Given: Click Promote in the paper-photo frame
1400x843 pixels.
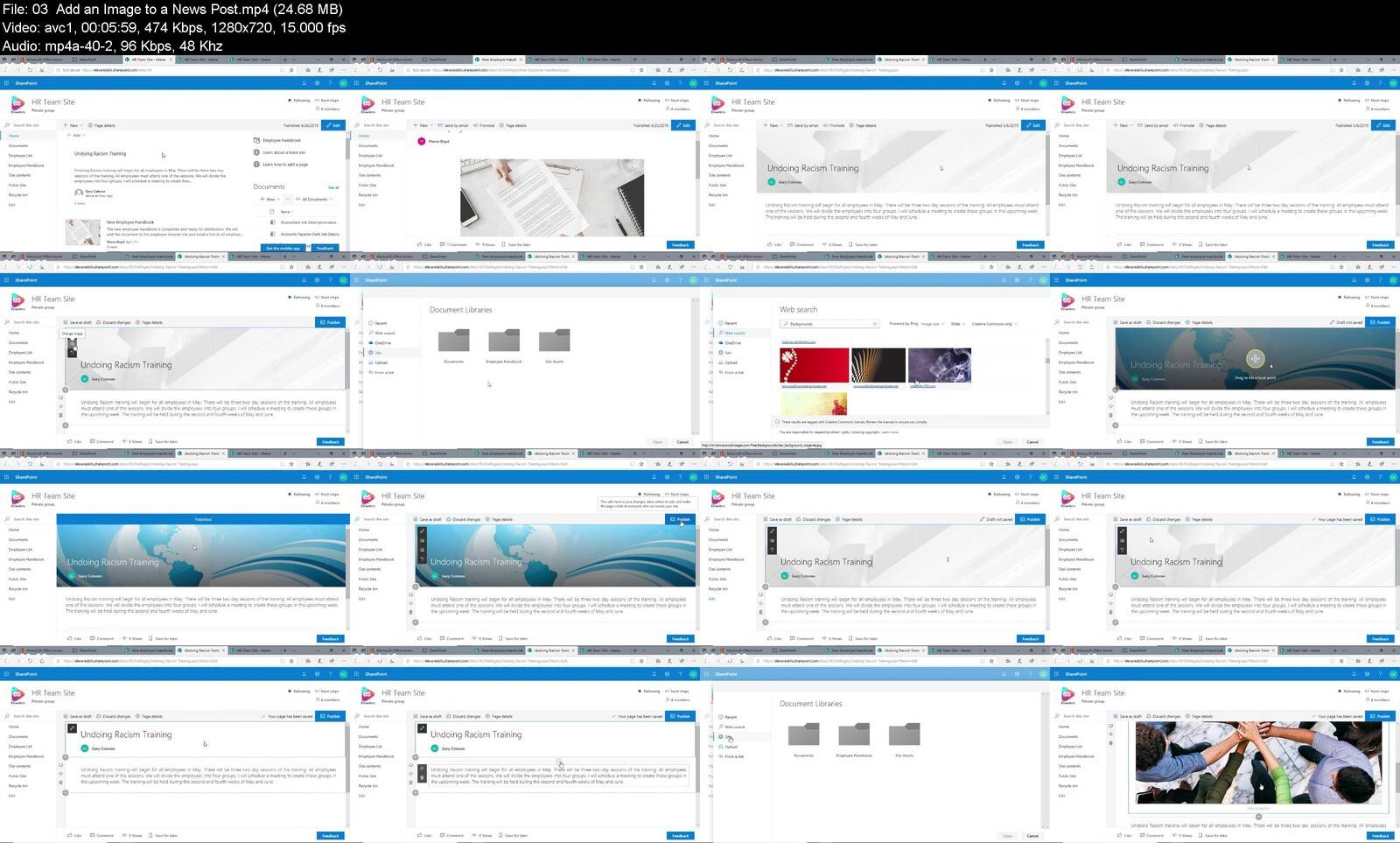Looking at the screenshot, I should (484, 125).
